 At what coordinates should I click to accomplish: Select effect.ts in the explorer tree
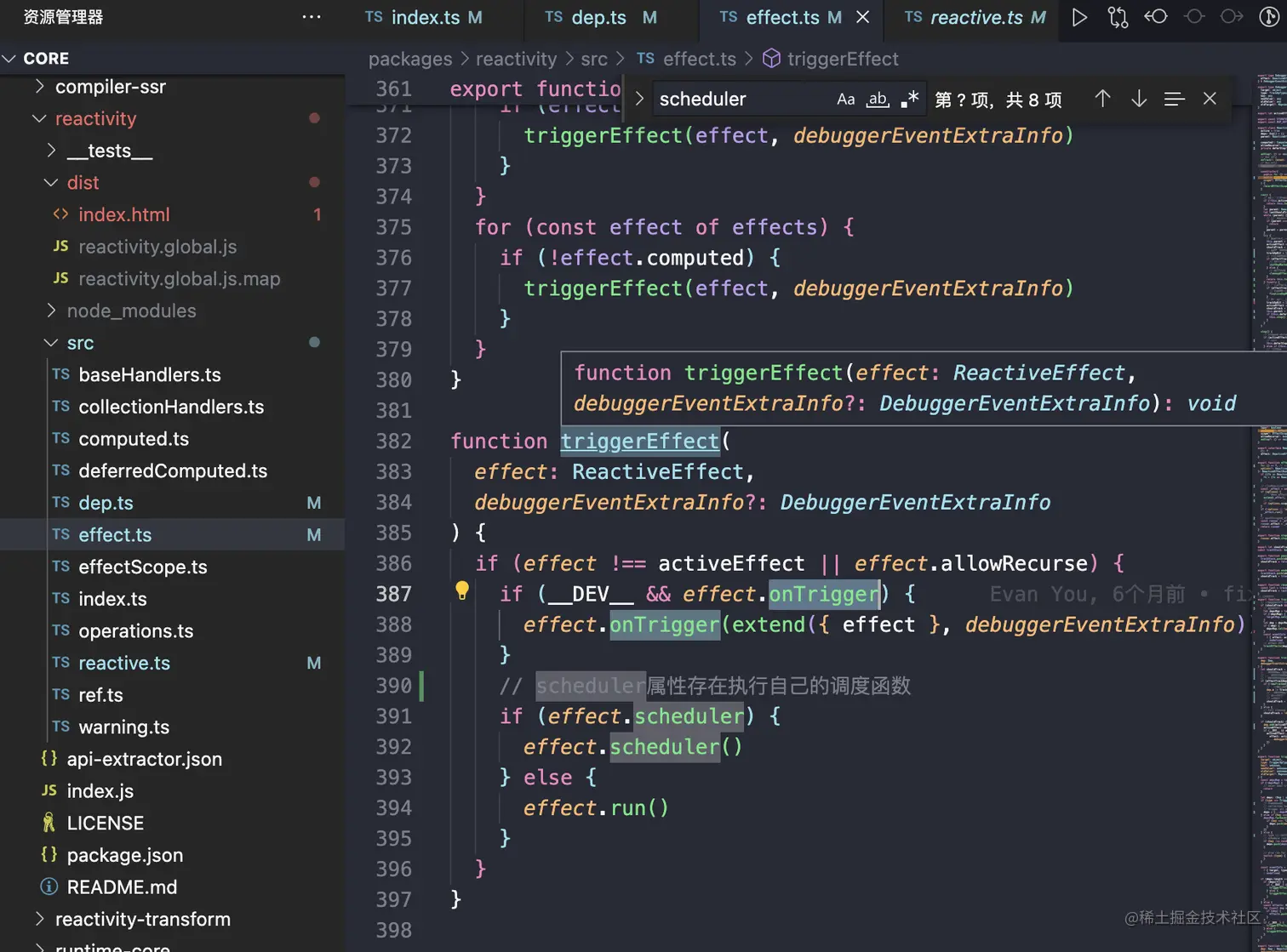point(172,534)
